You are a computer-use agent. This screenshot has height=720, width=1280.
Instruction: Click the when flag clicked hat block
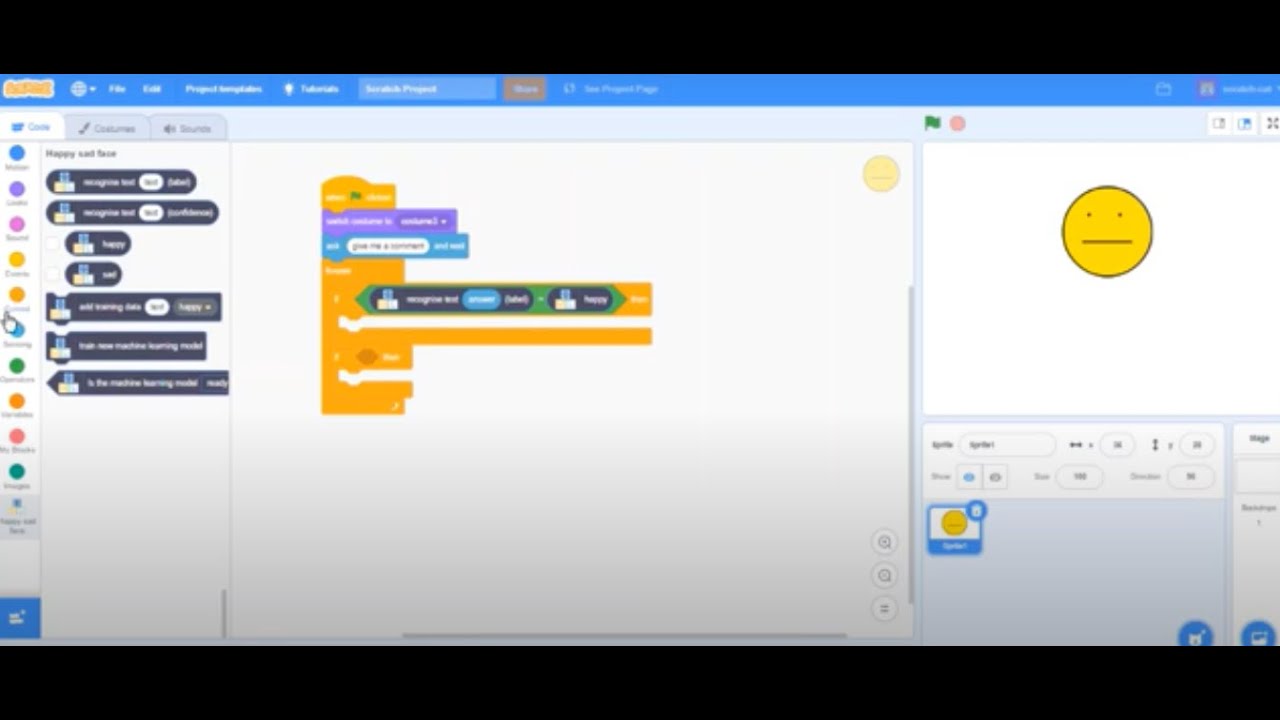(358, 194)
